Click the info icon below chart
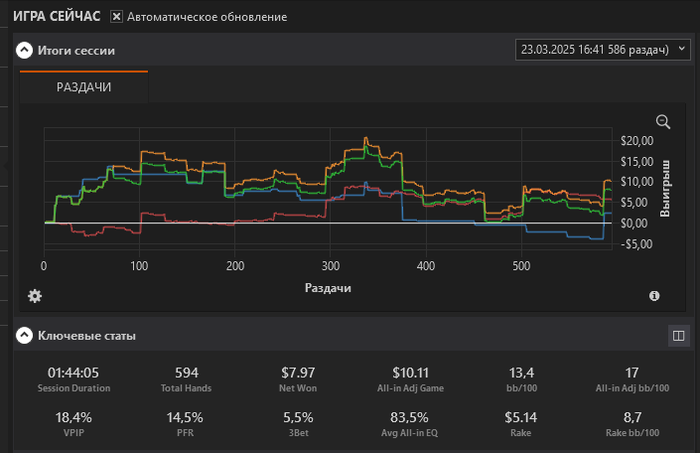Image resolution: width=700 pixels, height=453 pixels. (654, 296)
